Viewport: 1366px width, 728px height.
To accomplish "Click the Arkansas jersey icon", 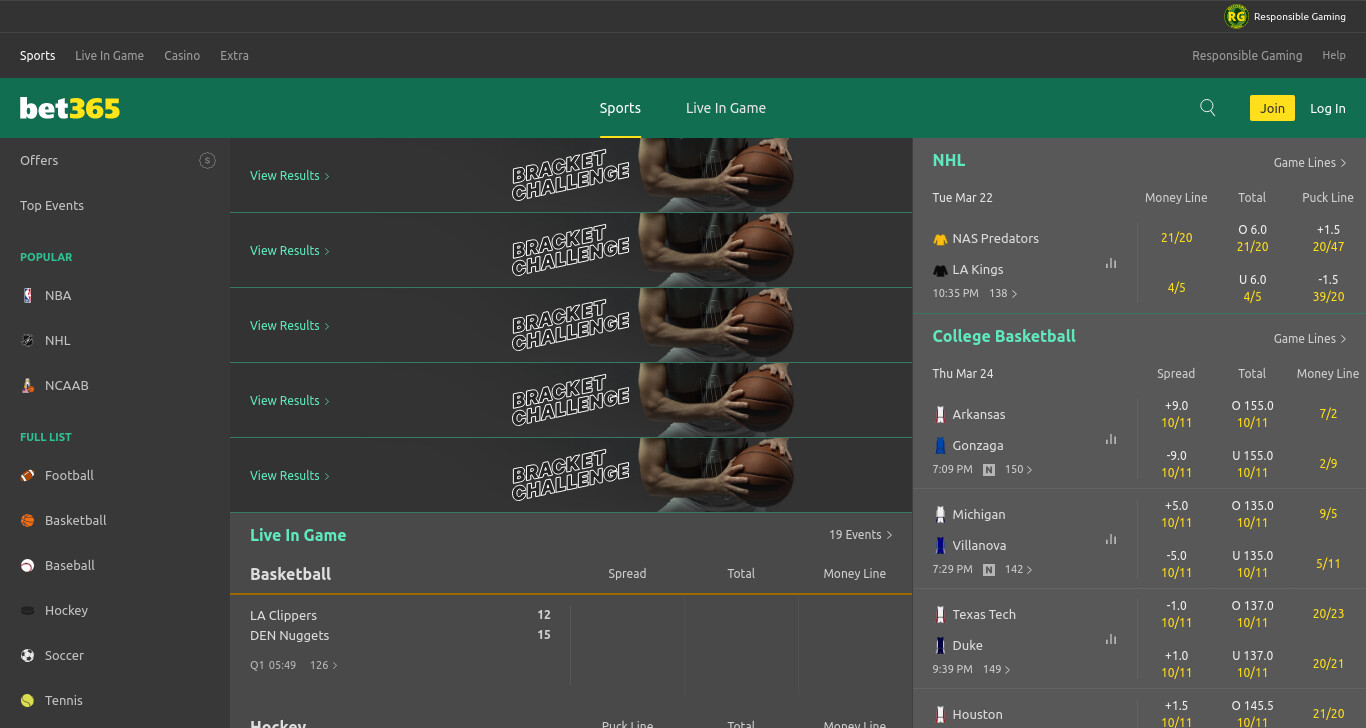I will [940, 414].
